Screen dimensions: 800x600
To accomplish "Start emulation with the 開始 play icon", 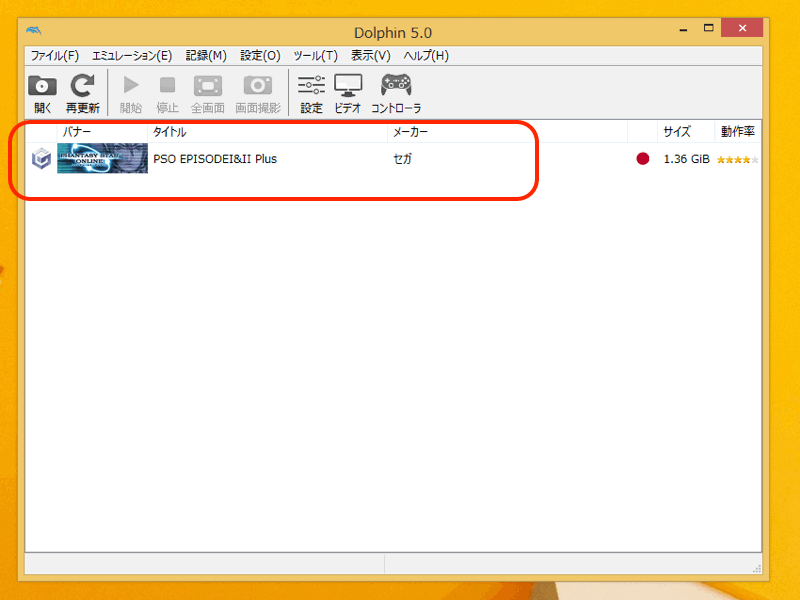I will [x=131, y=93].
